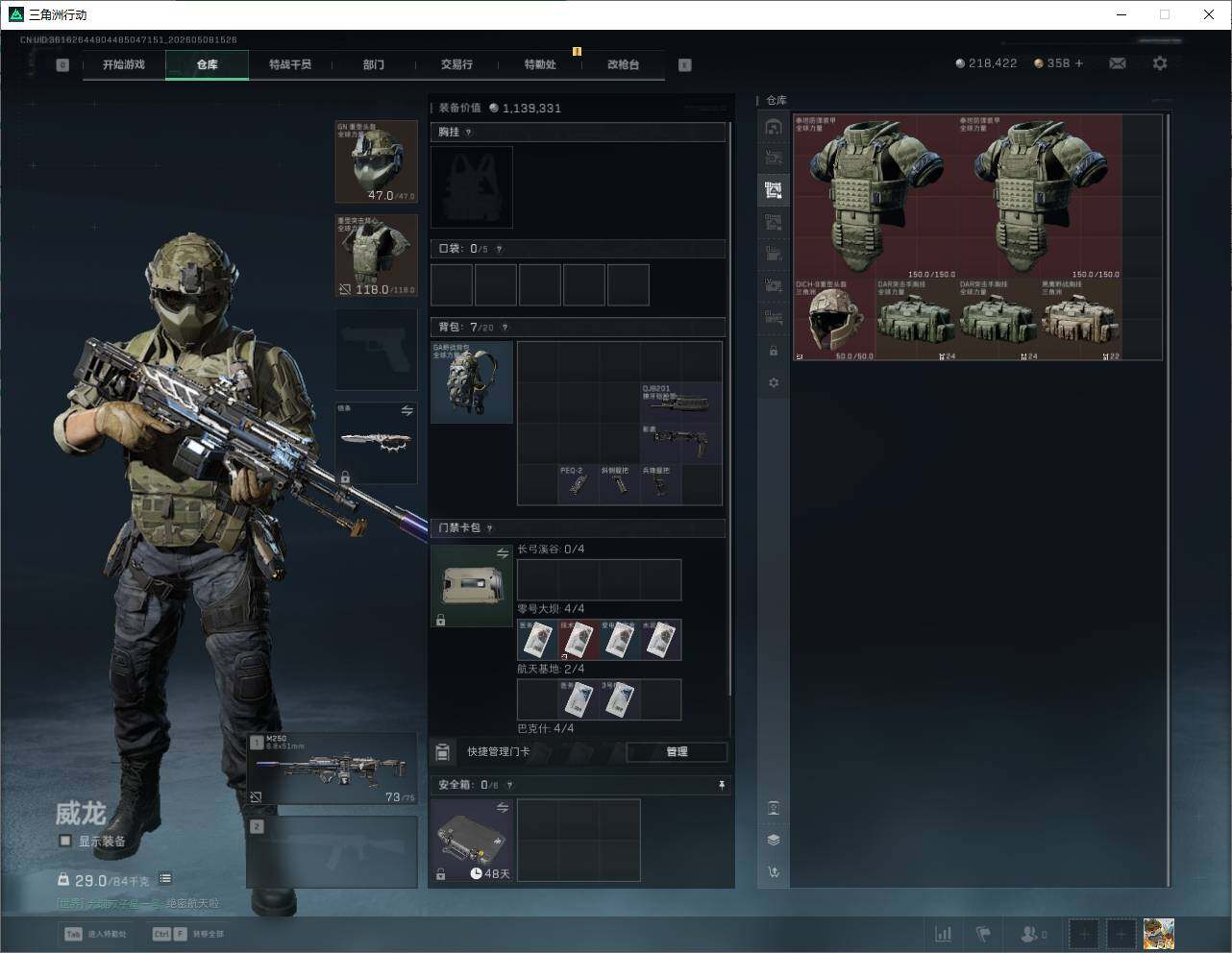Add squad member in first plus slot
The height and width of the screenshot is (953, 1232).
tap(1083, 934)
